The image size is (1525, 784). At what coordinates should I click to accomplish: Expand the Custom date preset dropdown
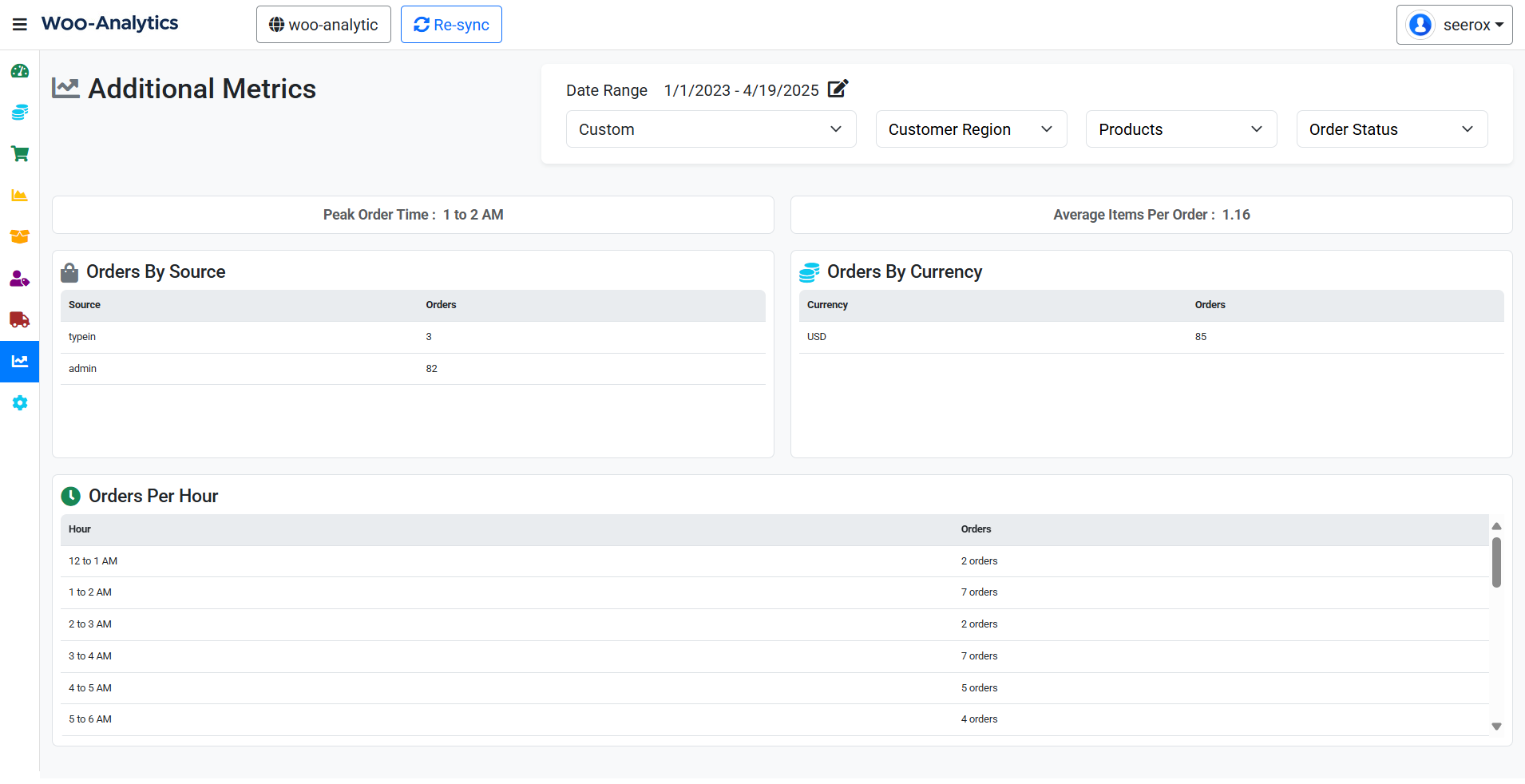tap(711, 129)
